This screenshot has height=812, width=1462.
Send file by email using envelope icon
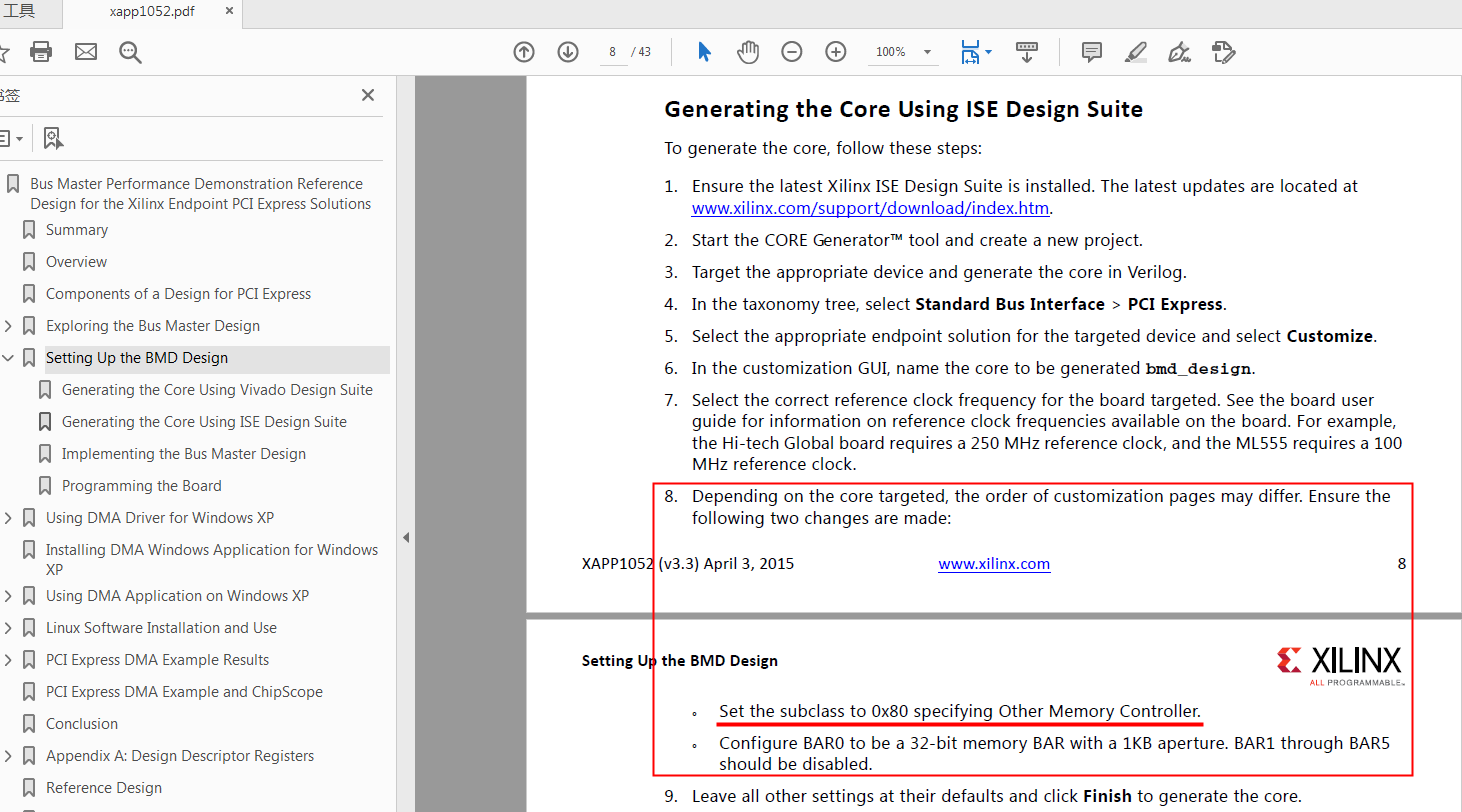86,52
